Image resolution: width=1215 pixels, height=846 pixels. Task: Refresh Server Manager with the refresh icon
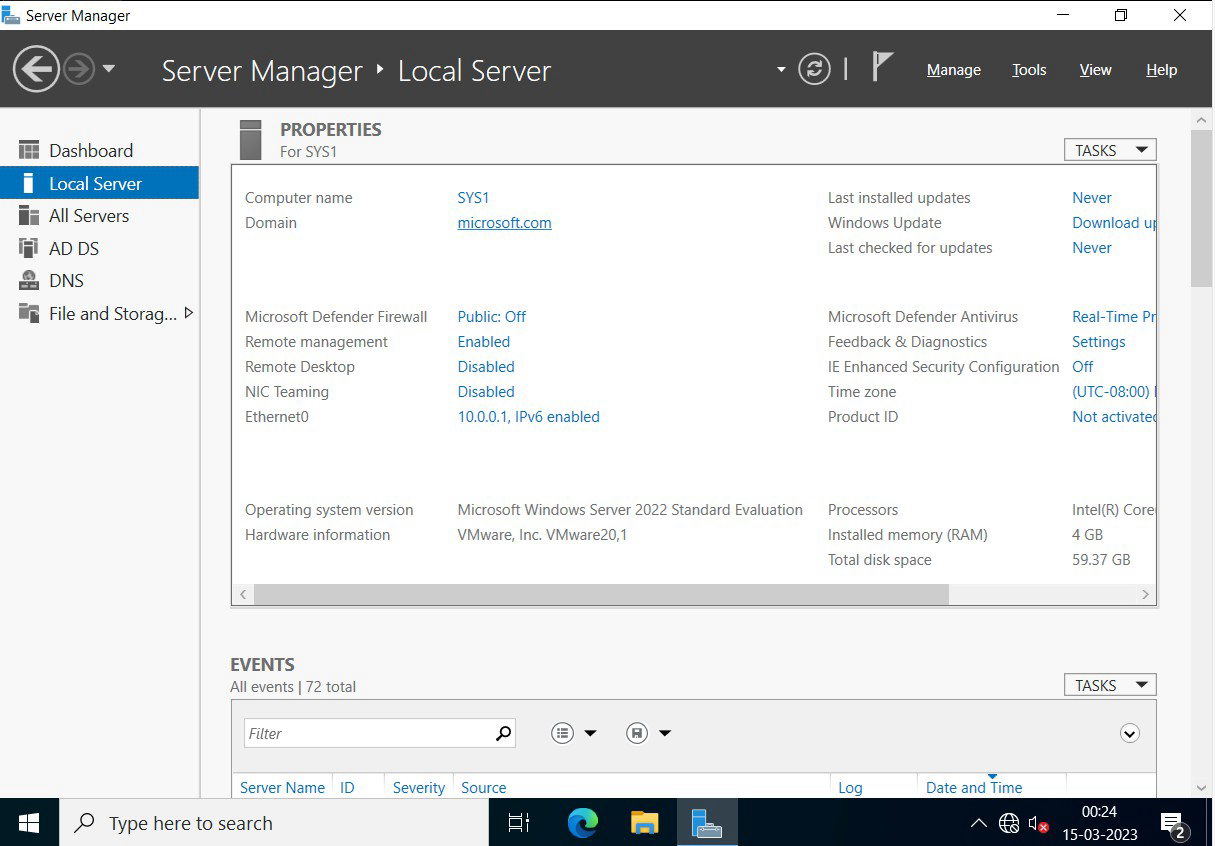814,69
